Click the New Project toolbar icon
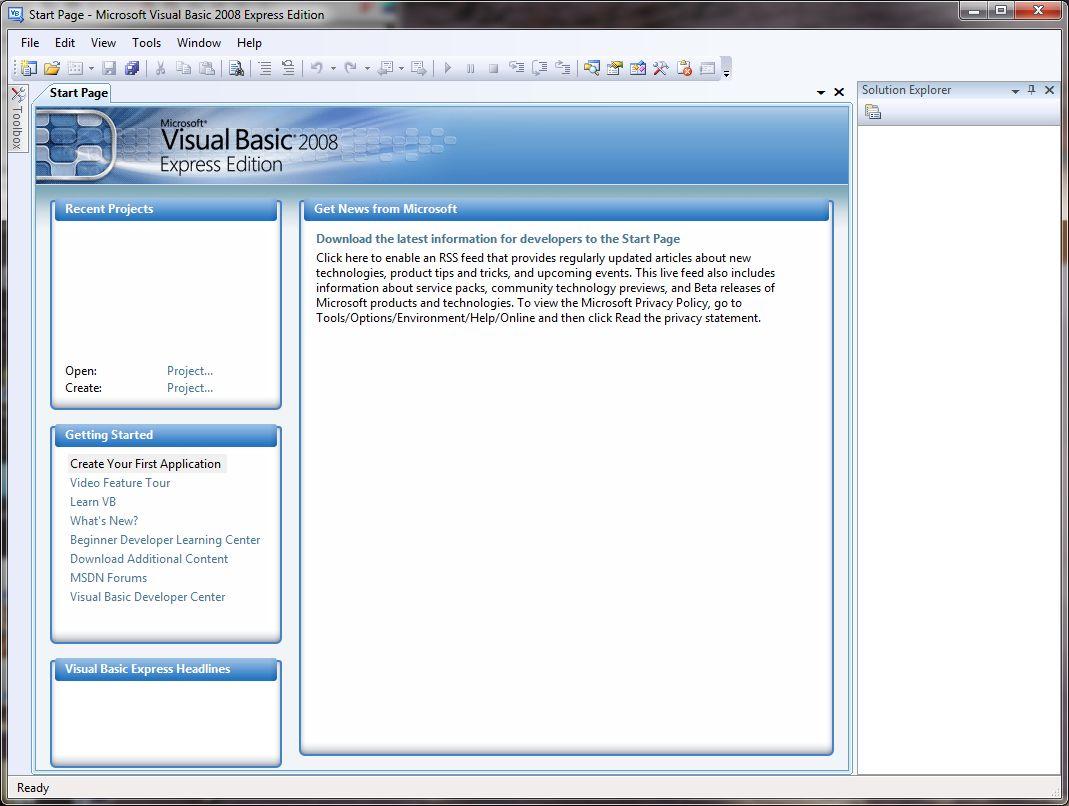The image size is (1069, 806). pos(29,68)
